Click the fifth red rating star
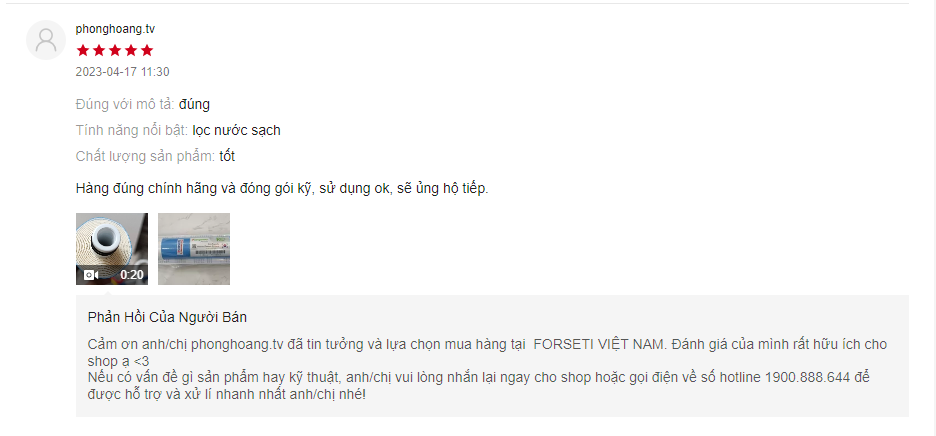This screenshot has width=936, height=436. 147,51
